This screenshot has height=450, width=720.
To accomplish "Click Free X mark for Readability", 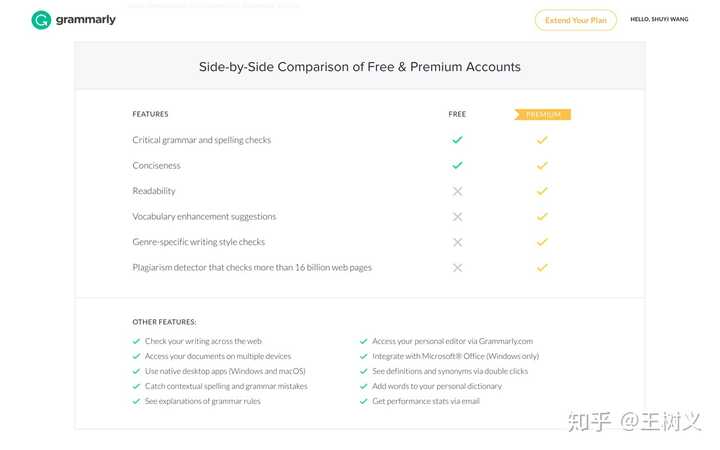I will pos(457,191).
